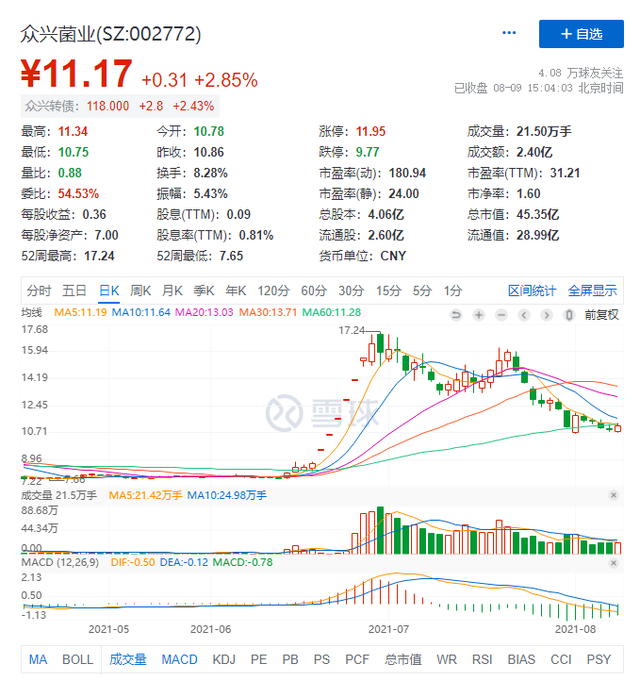Enable the PS sub-indicator

click(x=322, y=659)
